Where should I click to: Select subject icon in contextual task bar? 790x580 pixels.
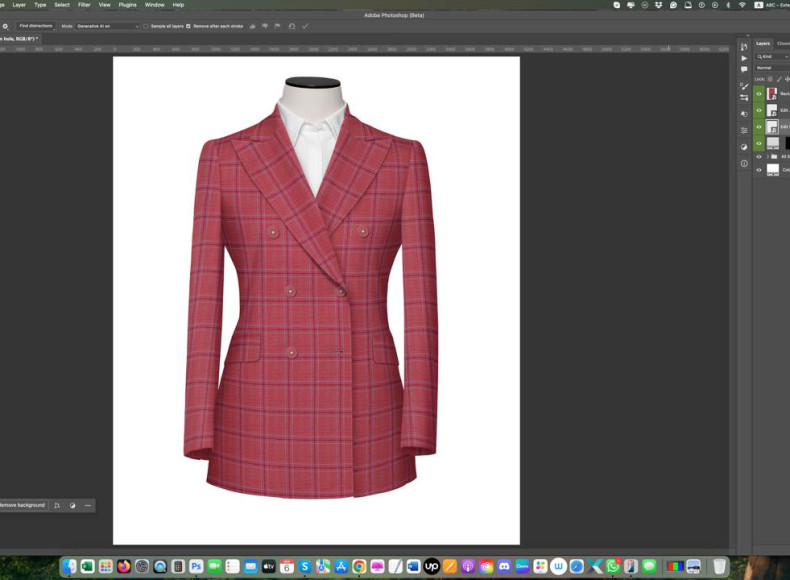tap(57, 505)
